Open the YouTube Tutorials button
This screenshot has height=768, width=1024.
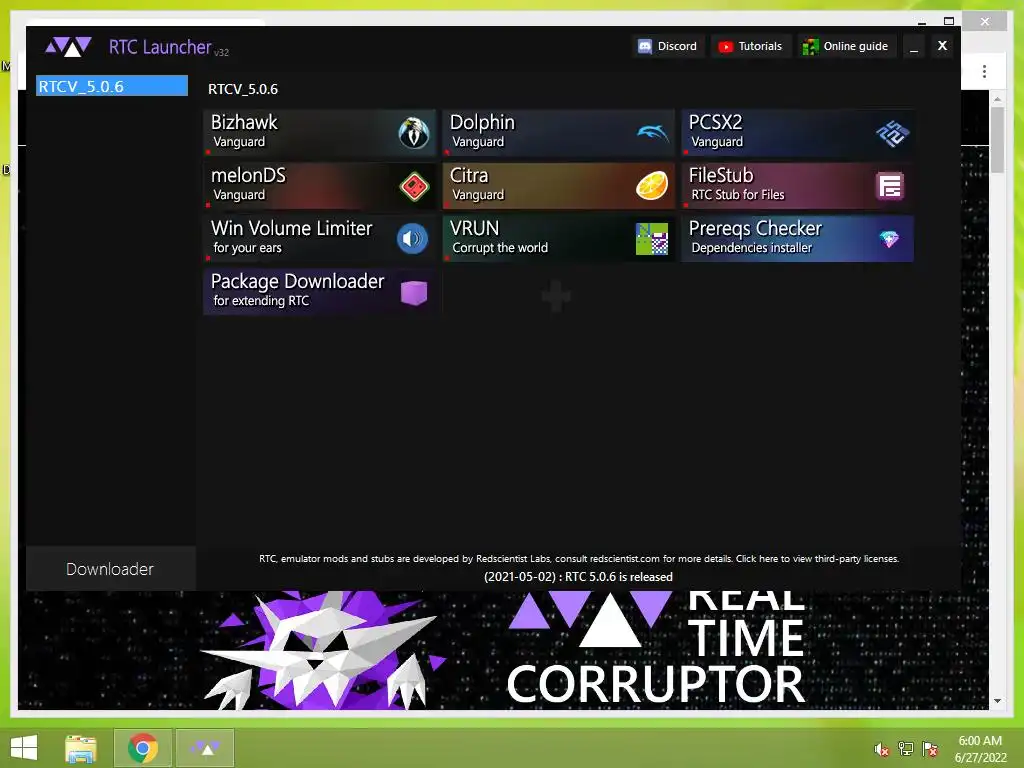coord(750,46)
